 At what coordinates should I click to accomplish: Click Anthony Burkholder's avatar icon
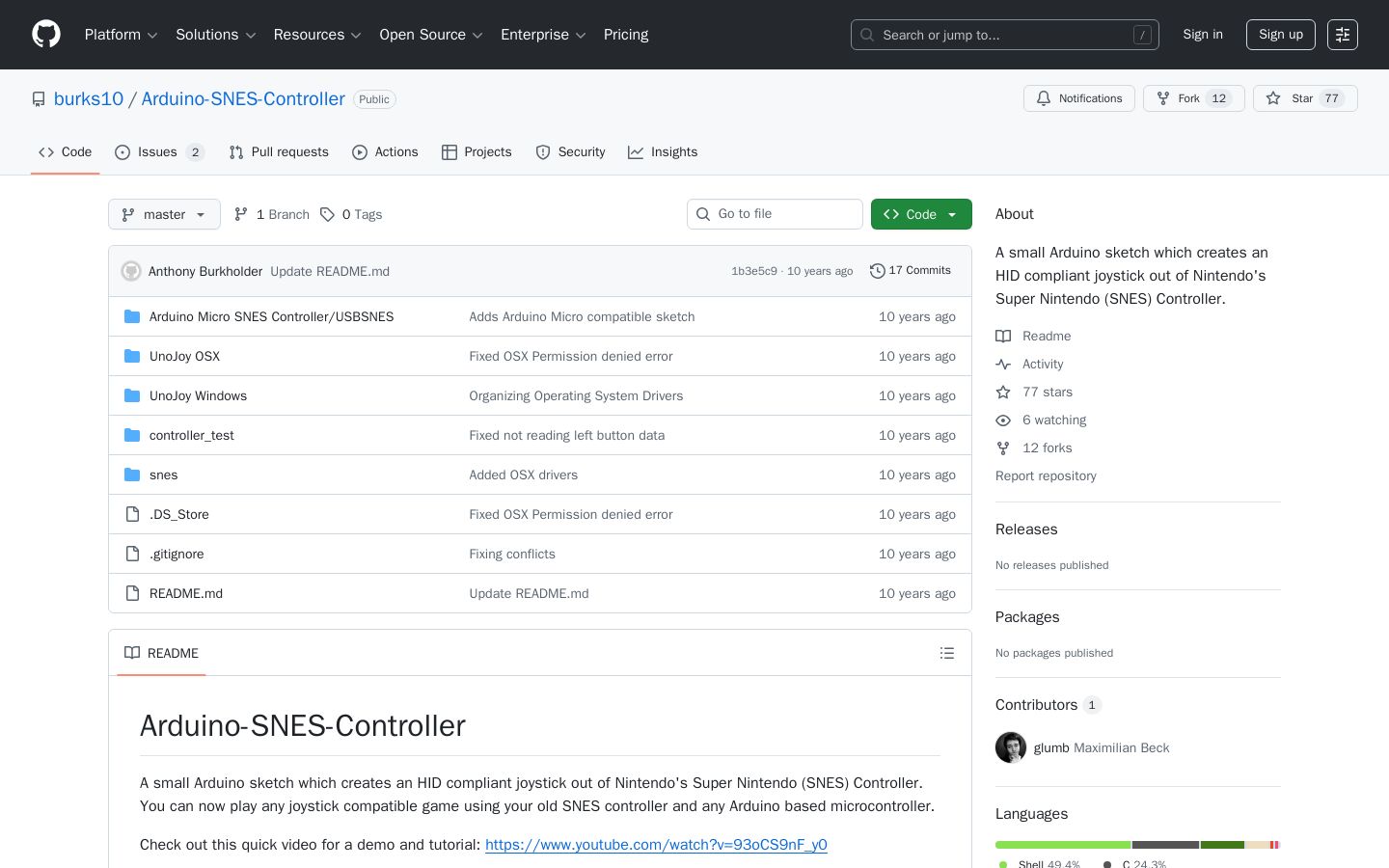tap(131, 271)
